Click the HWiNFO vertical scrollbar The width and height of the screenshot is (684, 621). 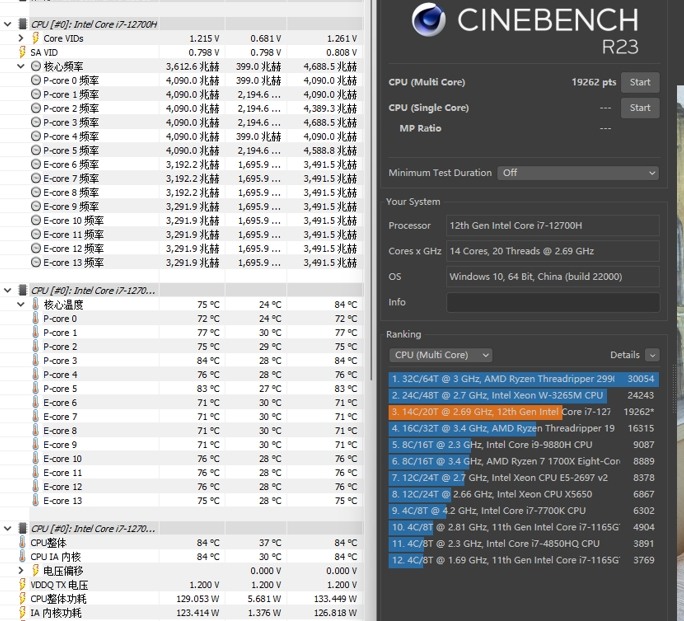point(371,191)
